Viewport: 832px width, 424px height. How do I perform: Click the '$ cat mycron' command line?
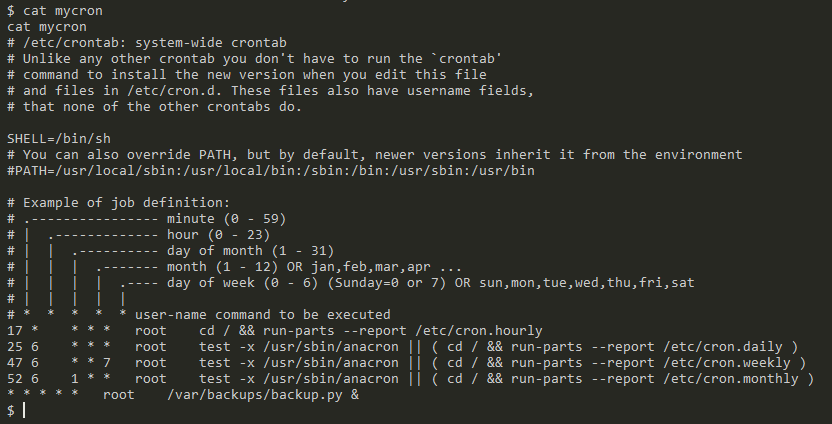(x=55, y=11)
